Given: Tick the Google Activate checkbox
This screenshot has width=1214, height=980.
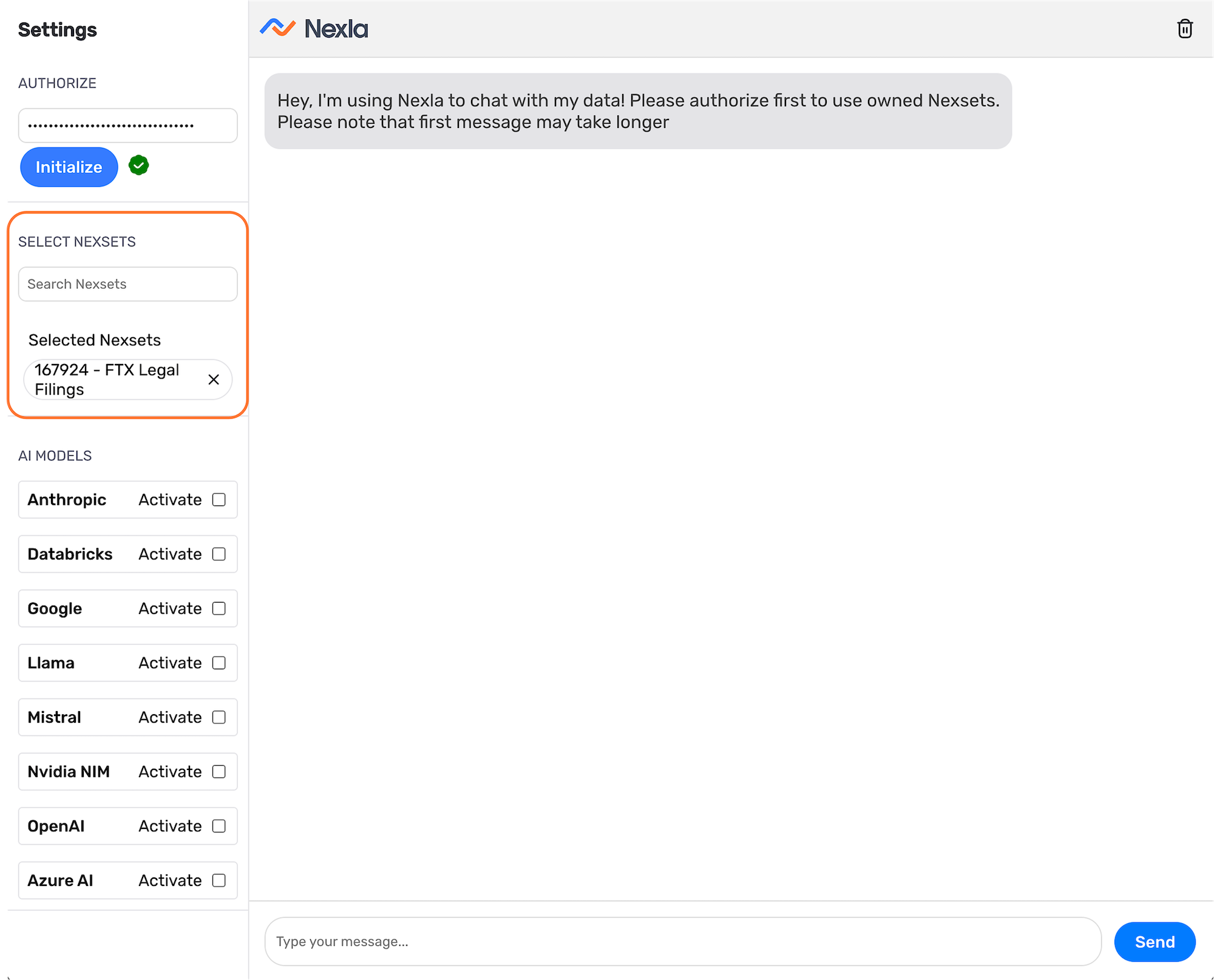Looking at the screenshot, I should click(x=219, y=609).
